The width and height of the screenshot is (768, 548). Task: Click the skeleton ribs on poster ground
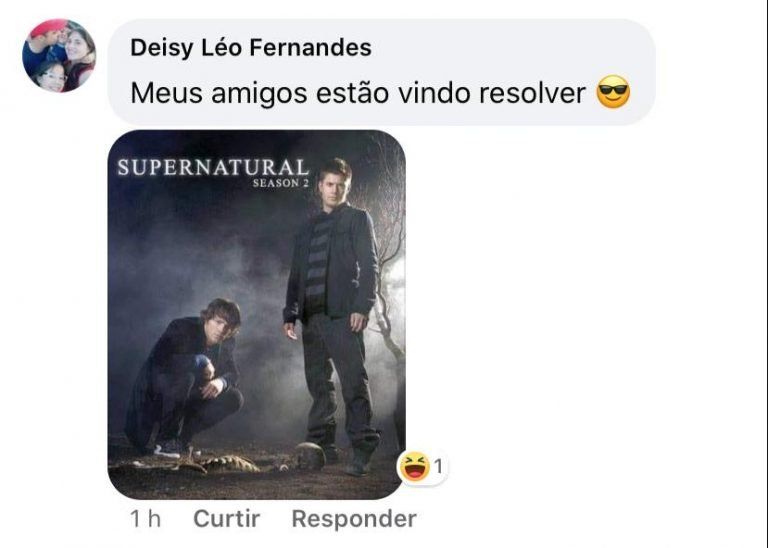click(231, 463)
